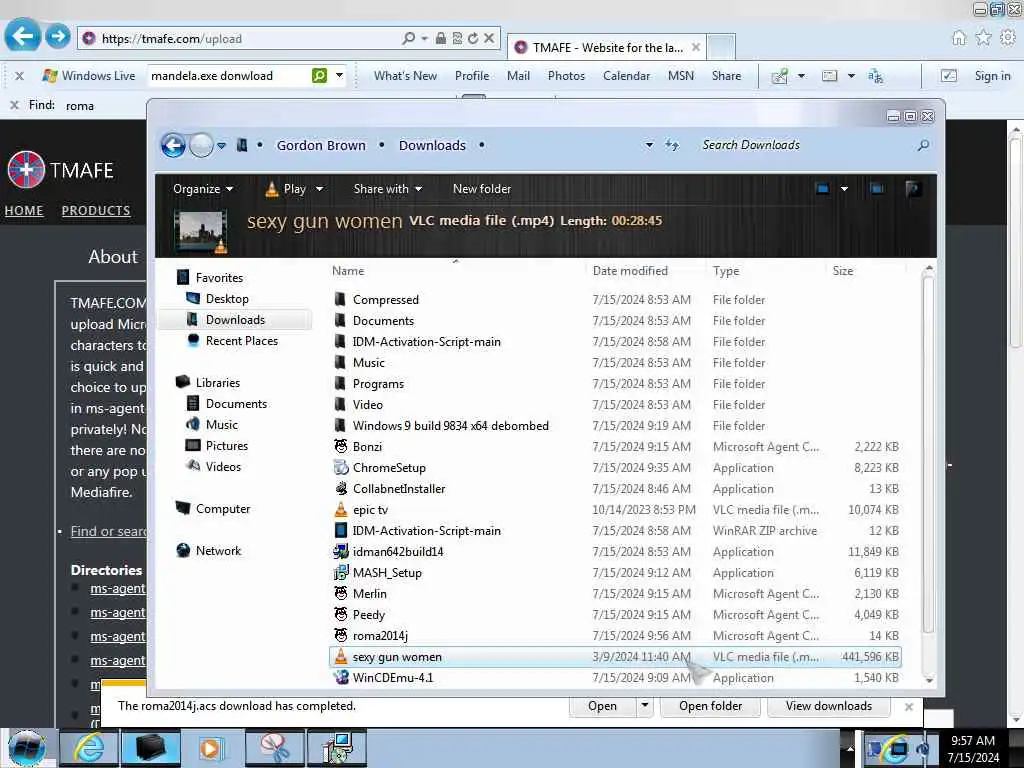This screenshot has height=768, width=1024.
Task: Select the epic tv VLC file icon
Action: click(x=340, y=509)
